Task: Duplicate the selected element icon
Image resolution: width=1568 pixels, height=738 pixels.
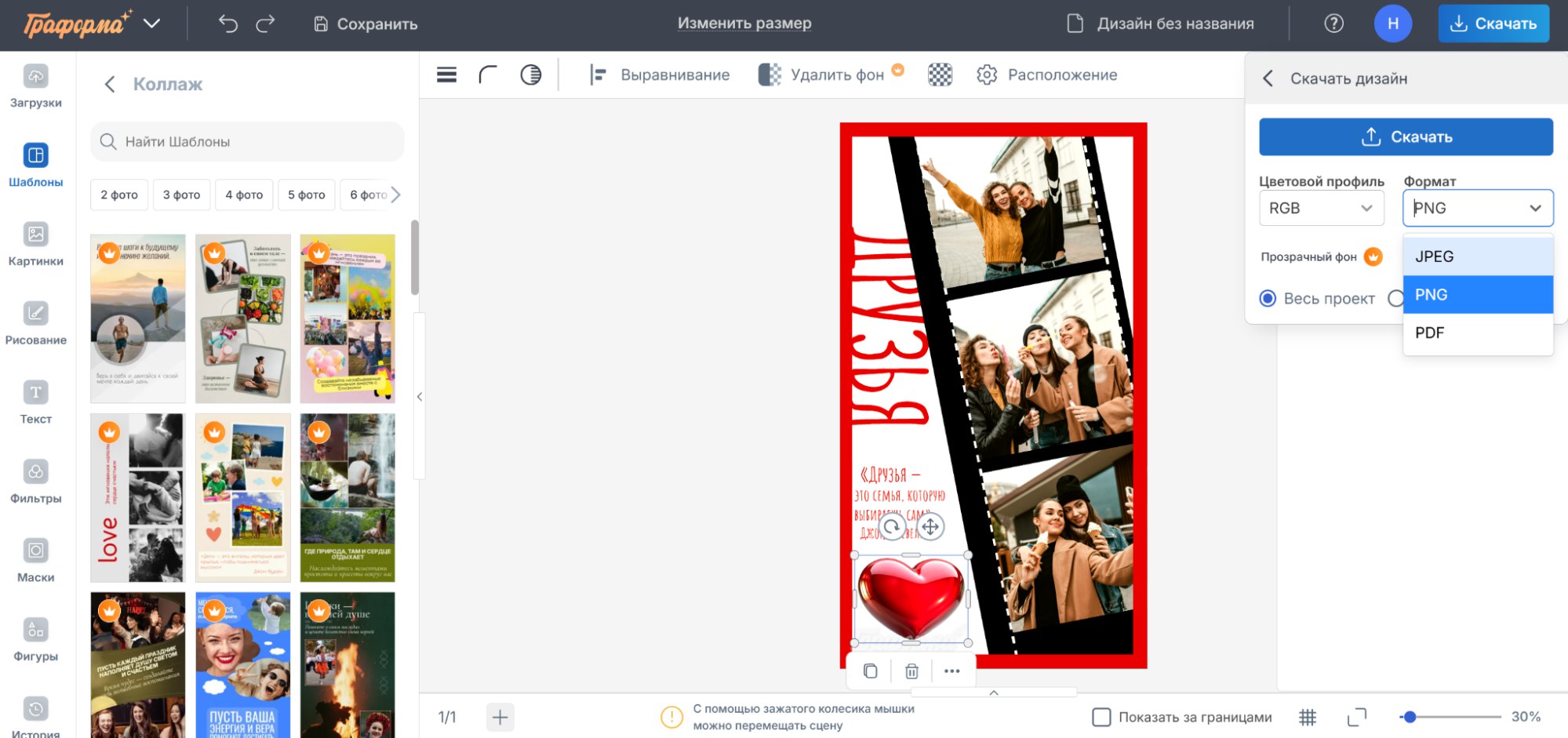Action: pyautogui.click(x=870, y=671)
